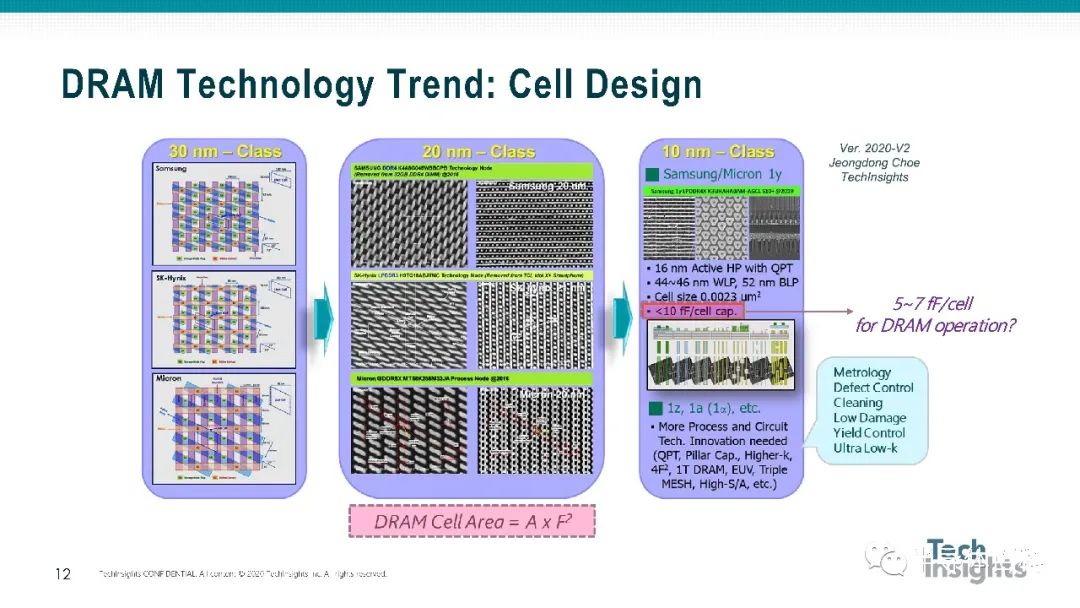Click the capacitor cross-section image in 10 nm panel
1080x608 pixels.
click(x=721, y=356)
